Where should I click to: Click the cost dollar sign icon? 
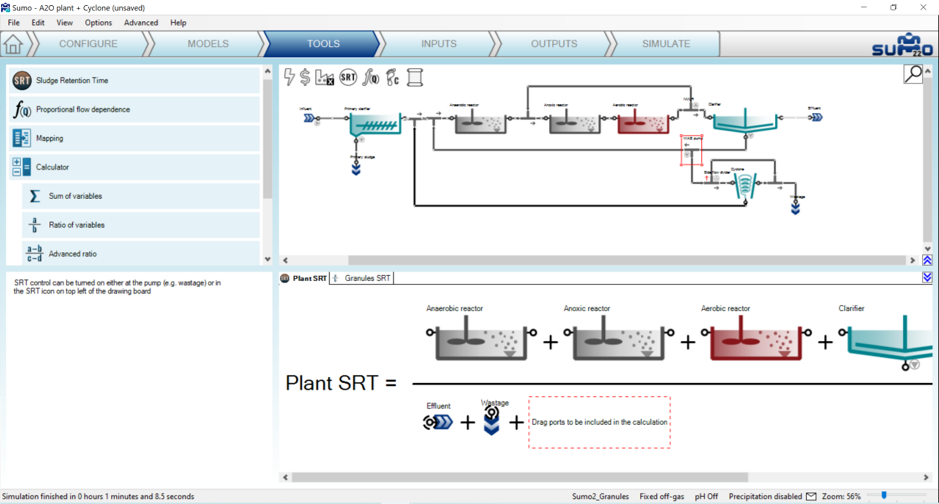pos(305,77)
